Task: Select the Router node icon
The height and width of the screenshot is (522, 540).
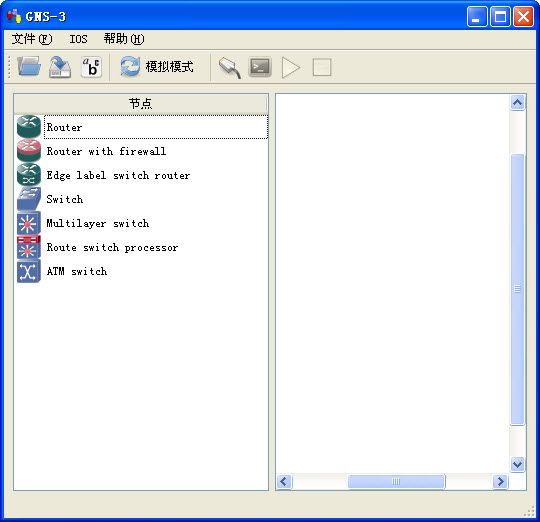Action: tap(29, 127)
